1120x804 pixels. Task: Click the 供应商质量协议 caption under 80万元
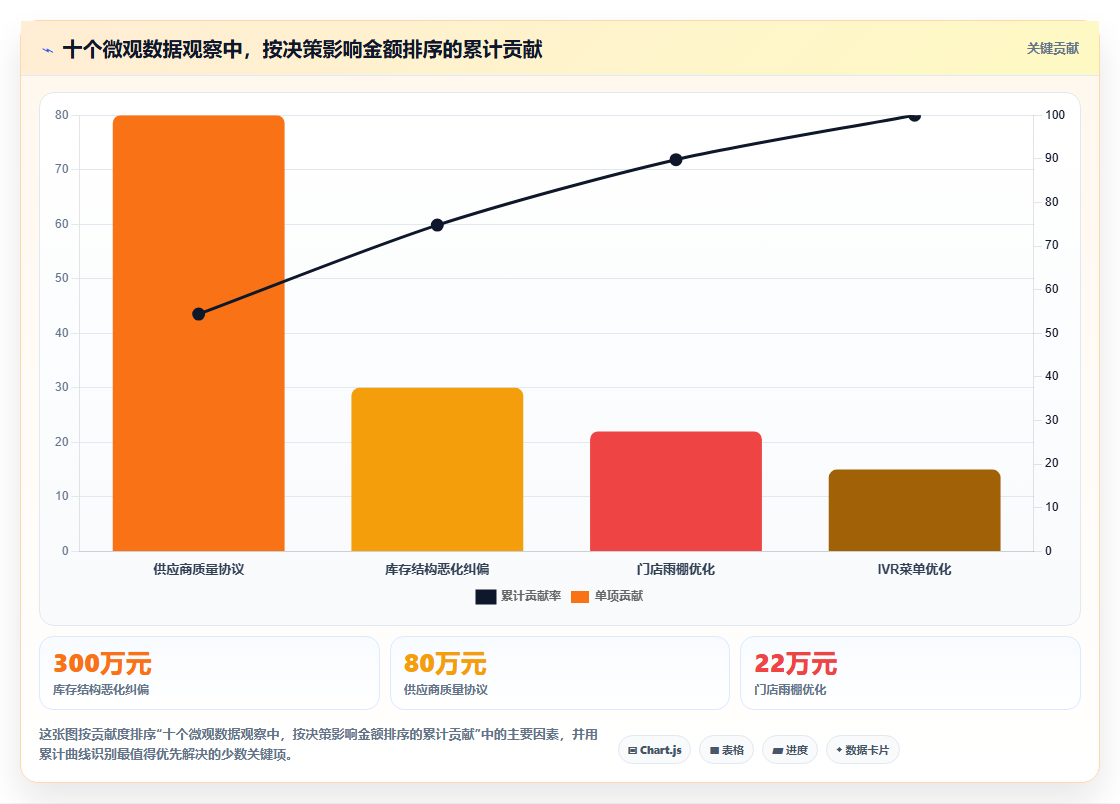[x=446, y=690]
